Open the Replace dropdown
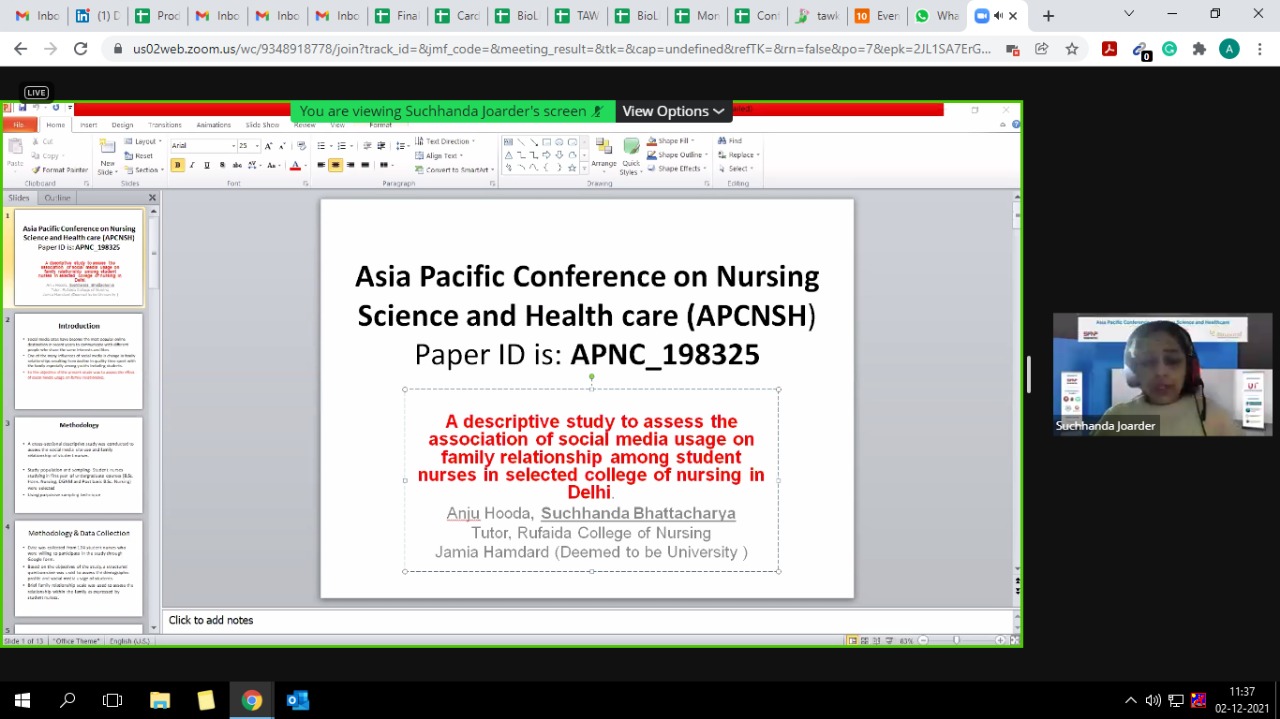The width and height of the screenshot is (1280, 719). tap(738, 155)
